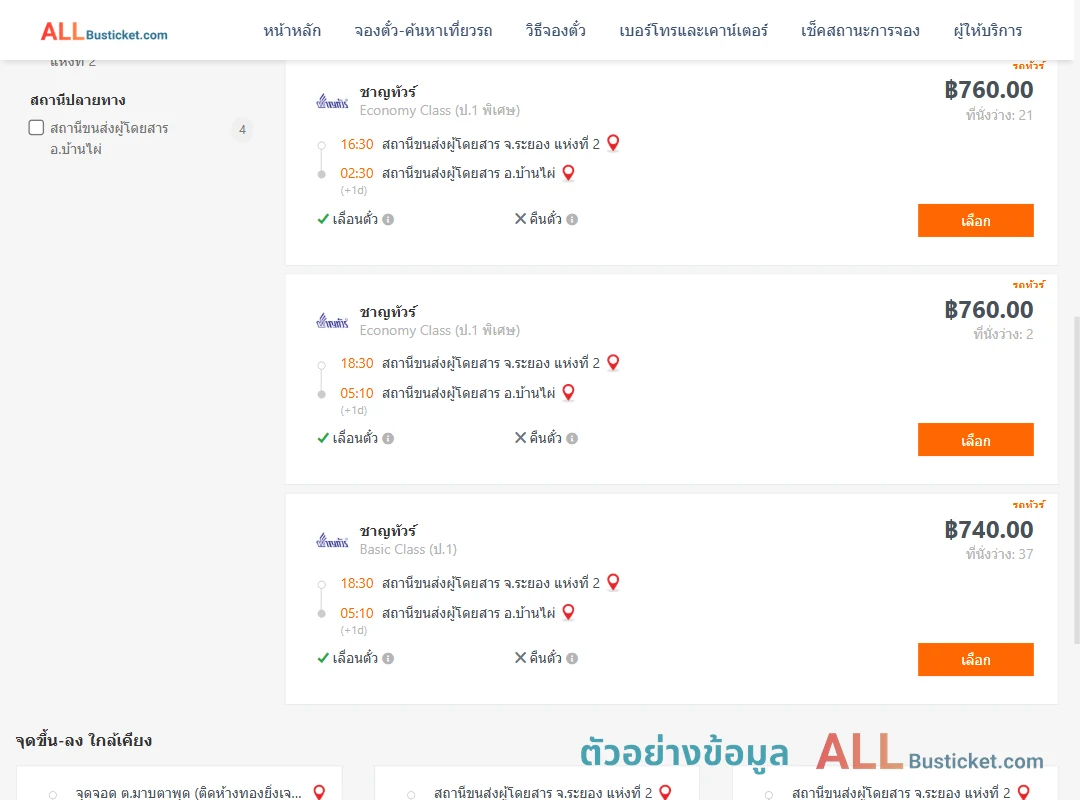Click ที่นั่งว่าง: 2 seat availability text

1003,334
